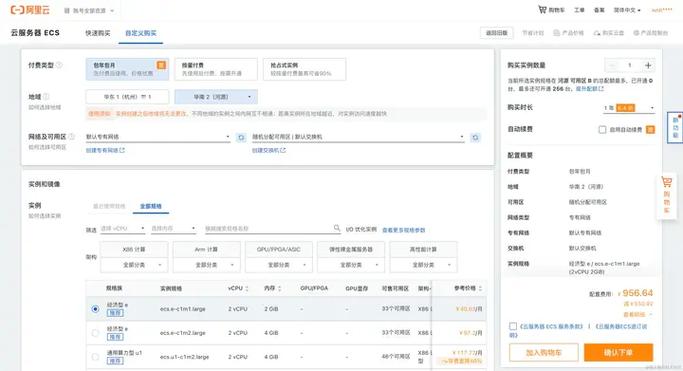Open the 创建专有网络 link
The image size is (683, 371).
[105, 150]
